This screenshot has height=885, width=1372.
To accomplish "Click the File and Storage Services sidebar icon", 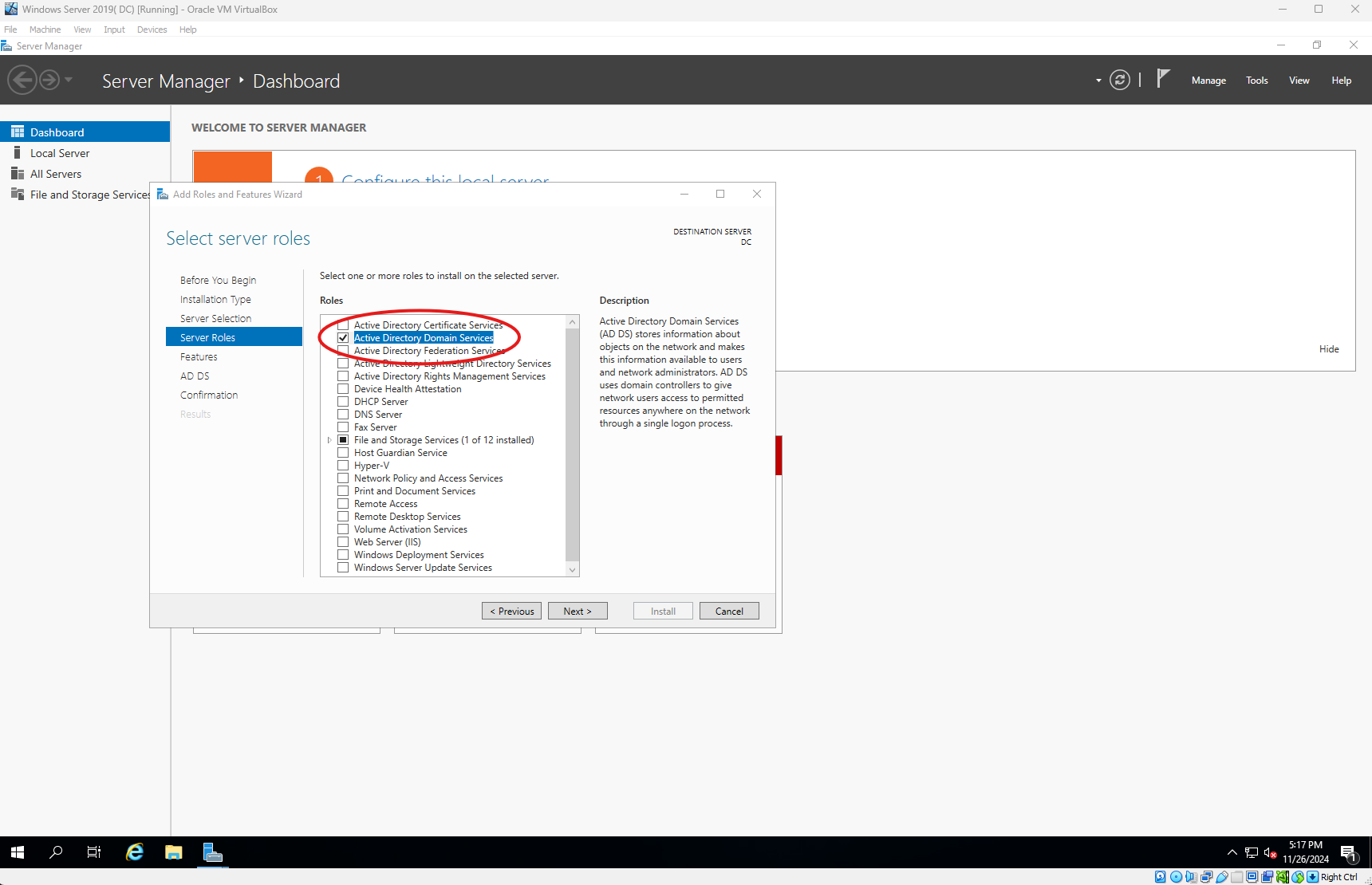I will point(18,194).
